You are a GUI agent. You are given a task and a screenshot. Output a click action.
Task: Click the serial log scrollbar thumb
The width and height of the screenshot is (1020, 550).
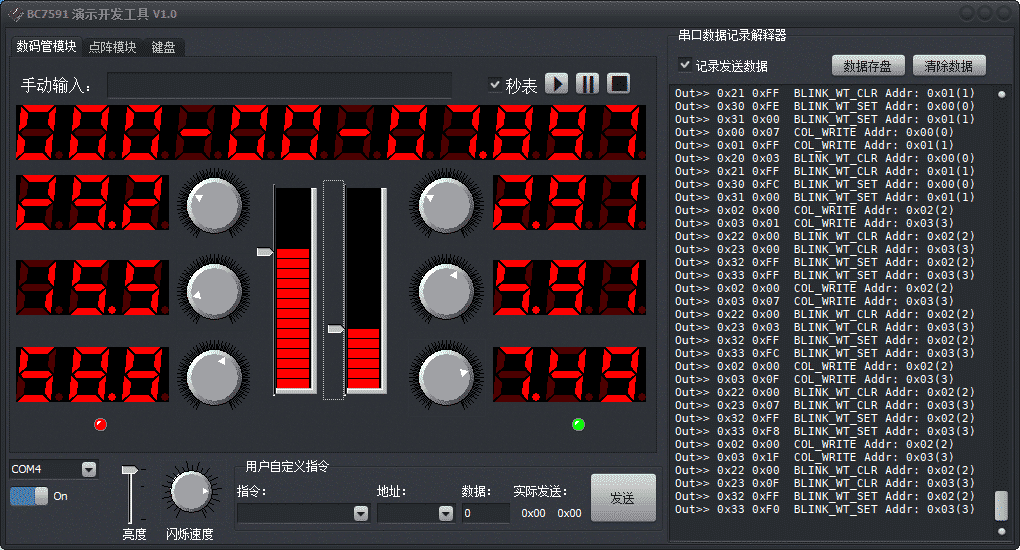click(1002, 506)
